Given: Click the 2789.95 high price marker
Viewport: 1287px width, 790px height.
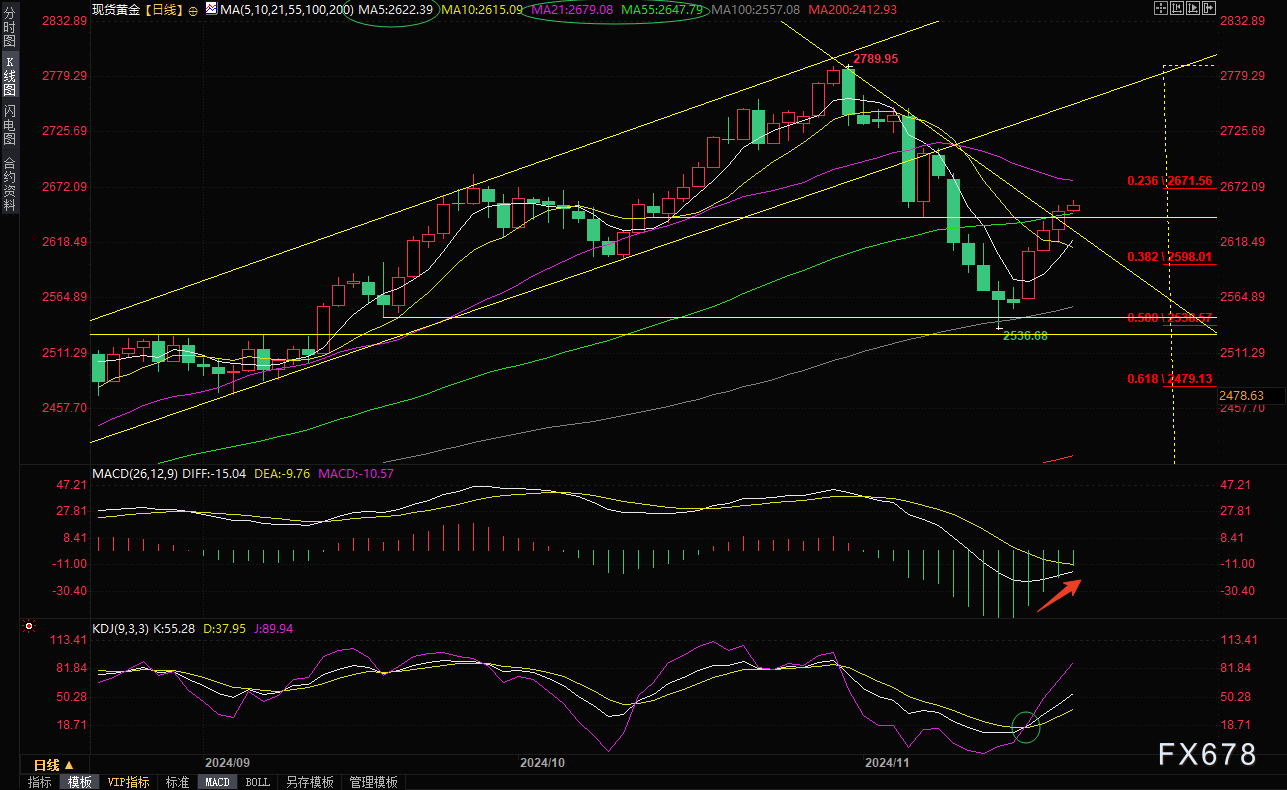Looking at the screenshot, I should tap(875, 59).
